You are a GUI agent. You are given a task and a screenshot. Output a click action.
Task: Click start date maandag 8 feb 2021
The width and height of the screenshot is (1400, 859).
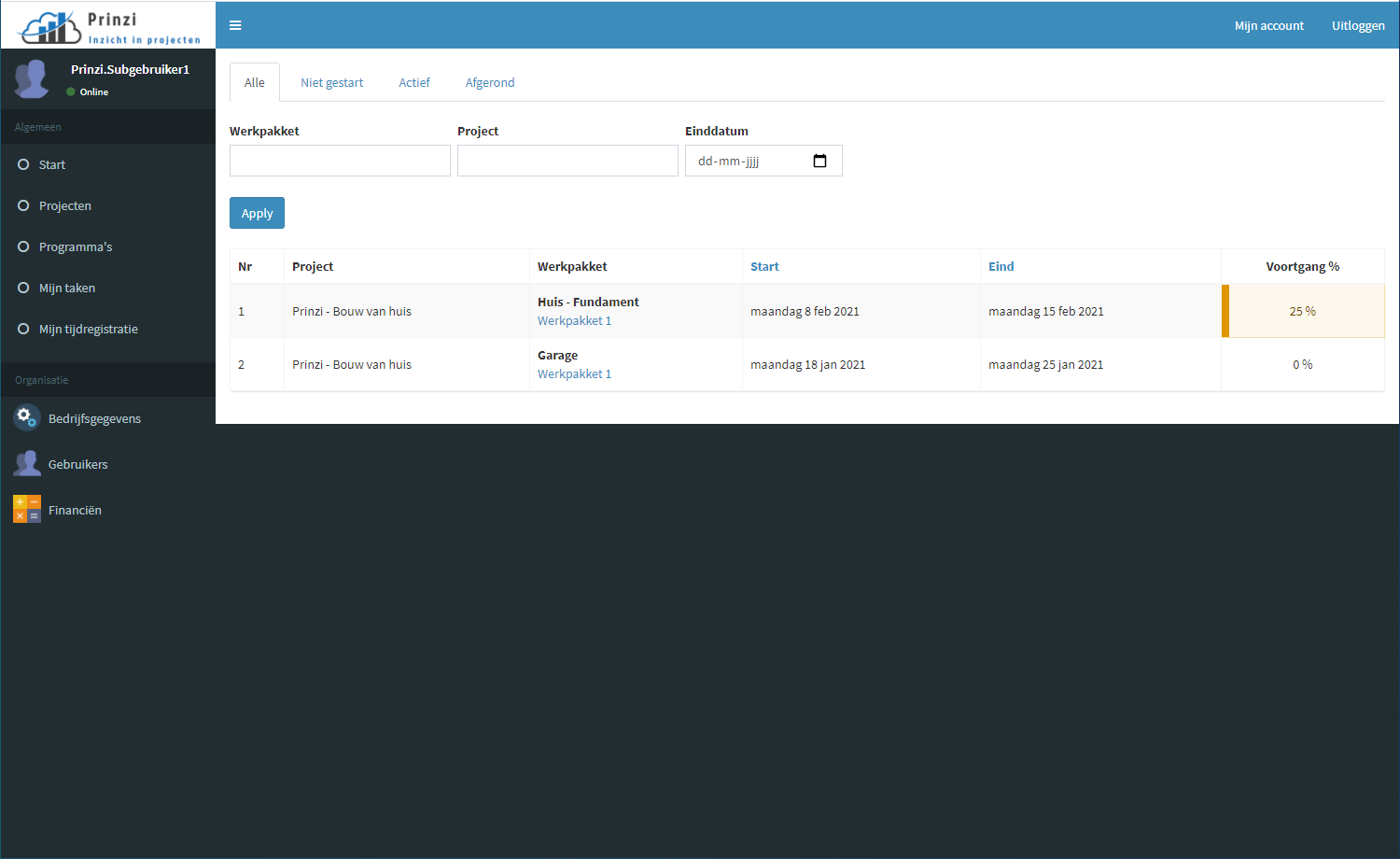click(x=805, y=311)
